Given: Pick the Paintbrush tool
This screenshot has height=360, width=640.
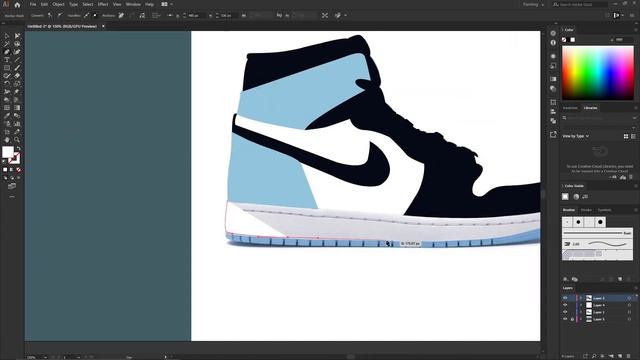Looking at the screenshot, I should click(17, 68).
